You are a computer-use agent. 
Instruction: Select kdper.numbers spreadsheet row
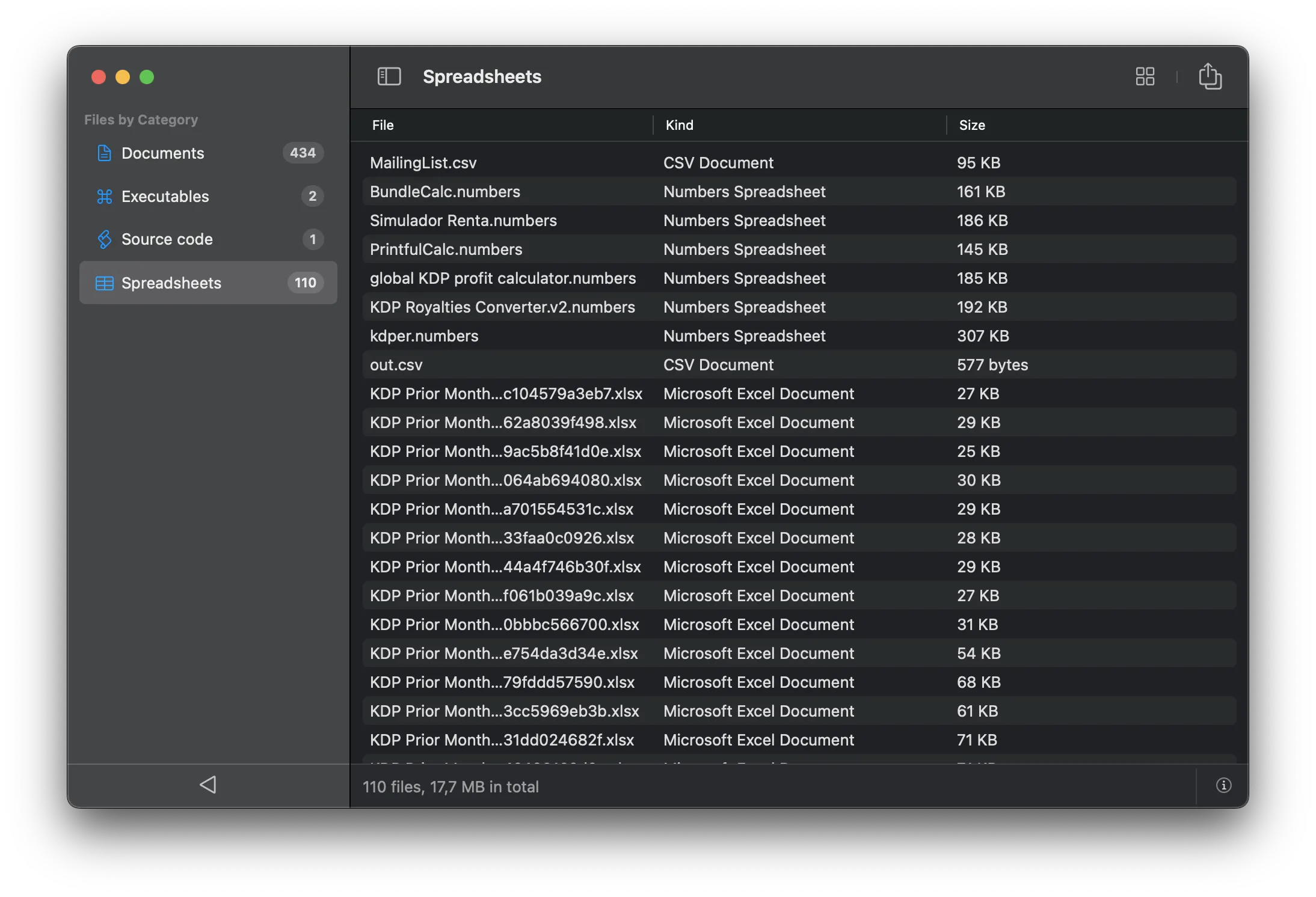click(x=423, y=336)
